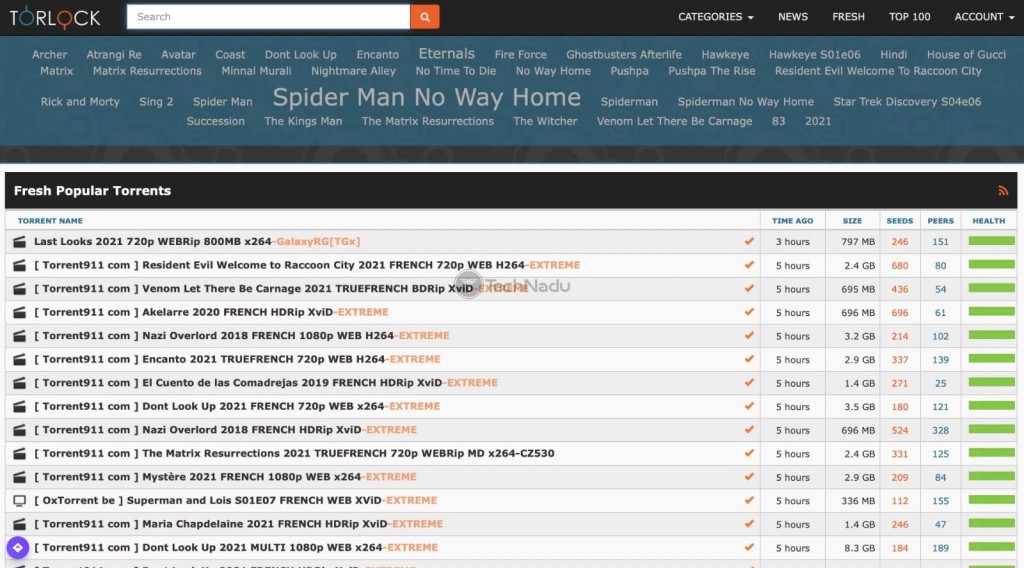Sort the table by Torrent Name header
The height and width of the screenshot is (568, 1024).
tap(50, 221)
